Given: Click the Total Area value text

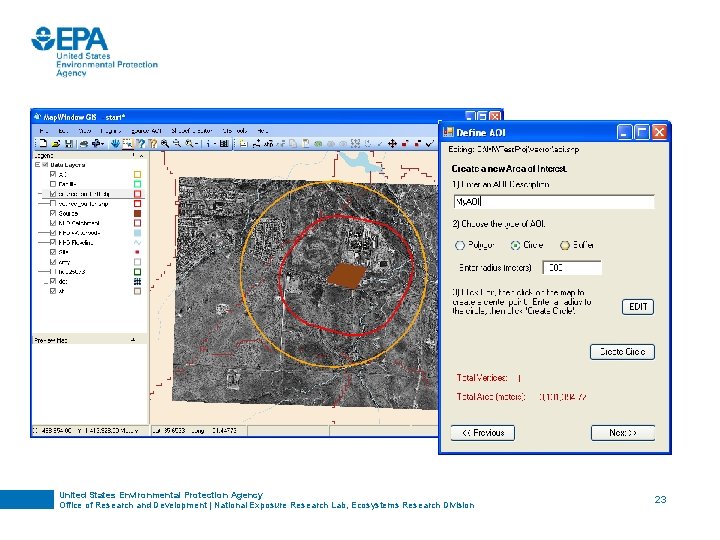Looking at the screenshot, I should 563,397.
